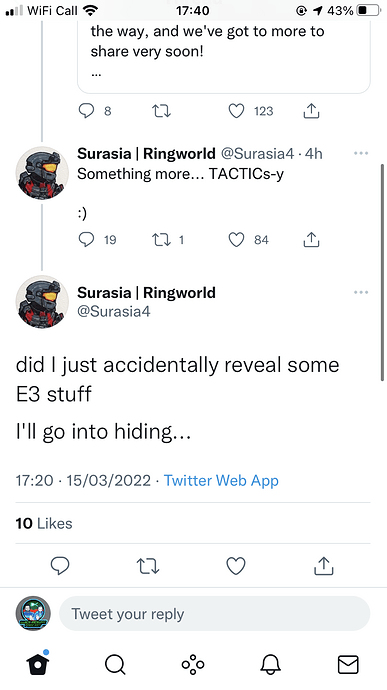The width and height of the screenshot is (387, 690).
Task: Expand truncated quoted tweet text ellipsis
Action: 96,74
